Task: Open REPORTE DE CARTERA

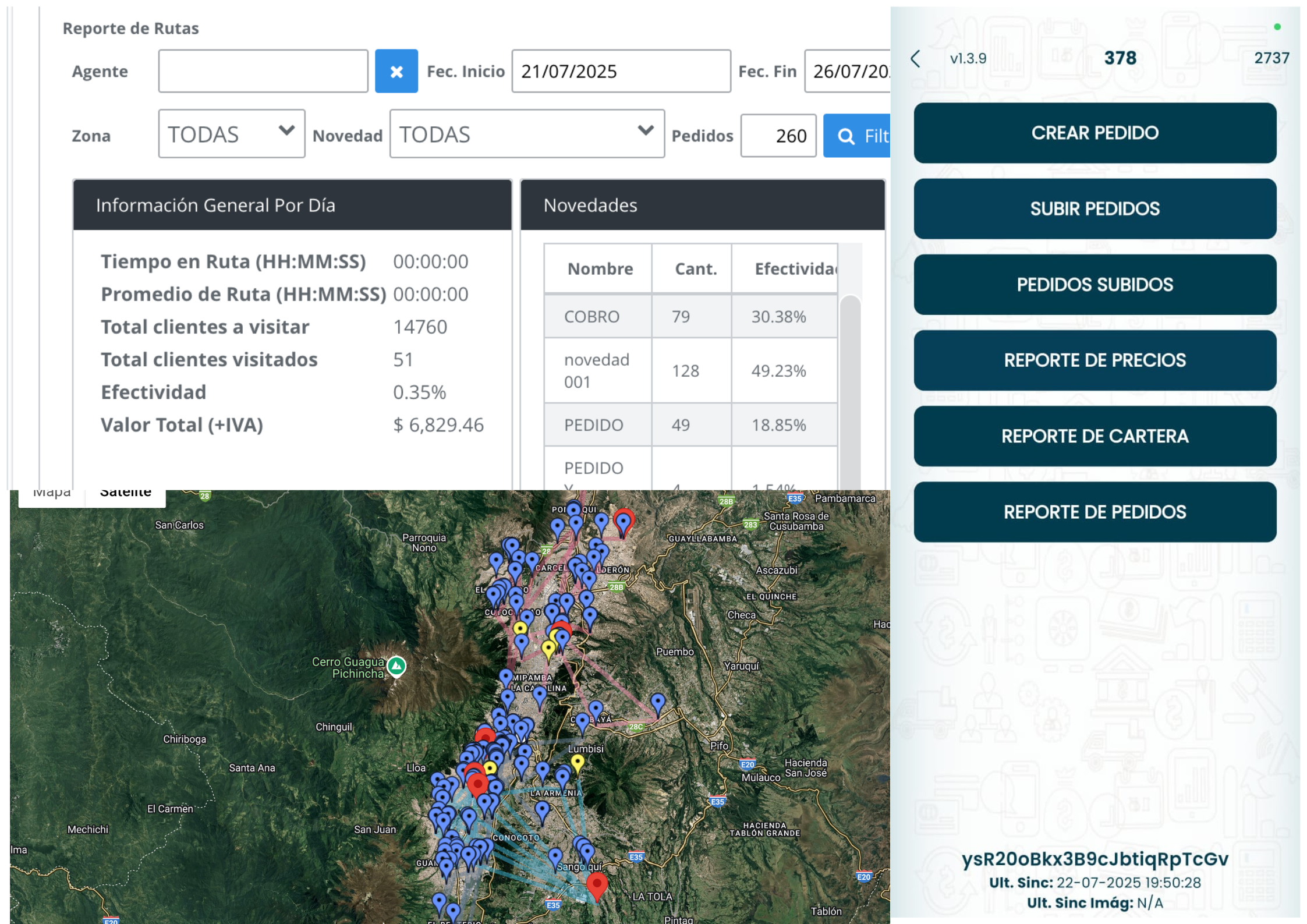Action: 1094,436
